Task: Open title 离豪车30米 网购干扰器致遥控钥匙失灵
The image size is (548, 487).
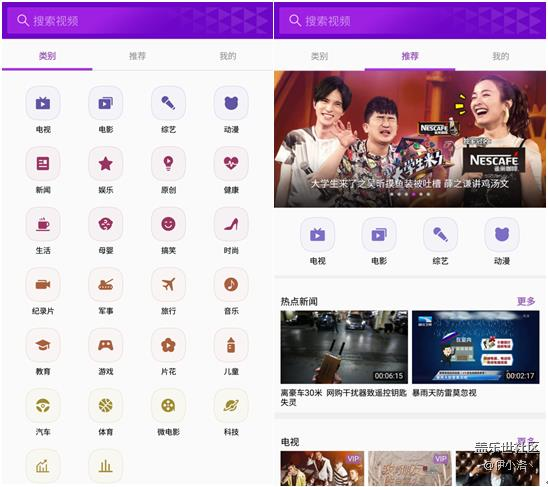Action: (x=344, y=398)
